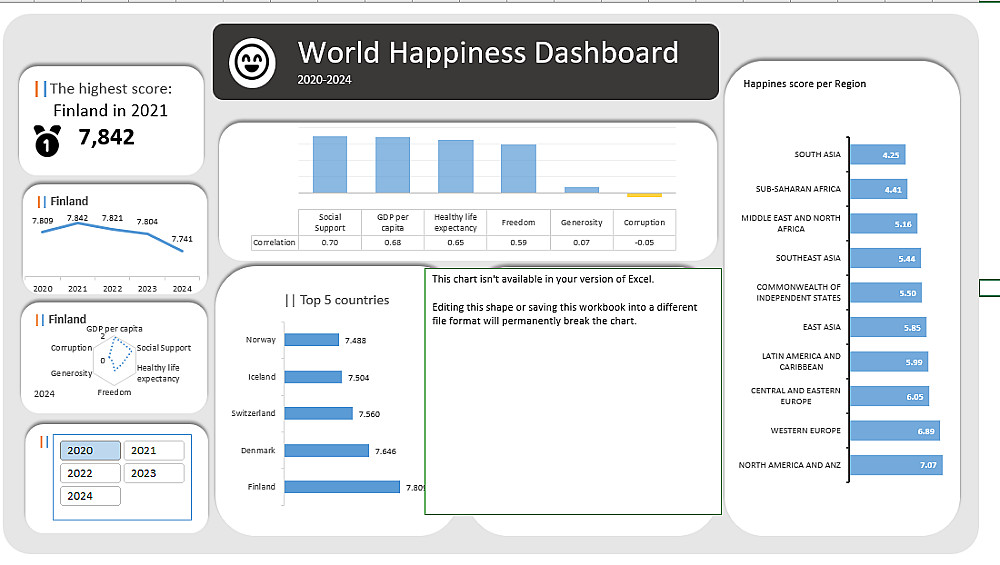Click the 7,842 score value
The height and width of the screenshot is (565, 1000).
click(x=107, y=137)
